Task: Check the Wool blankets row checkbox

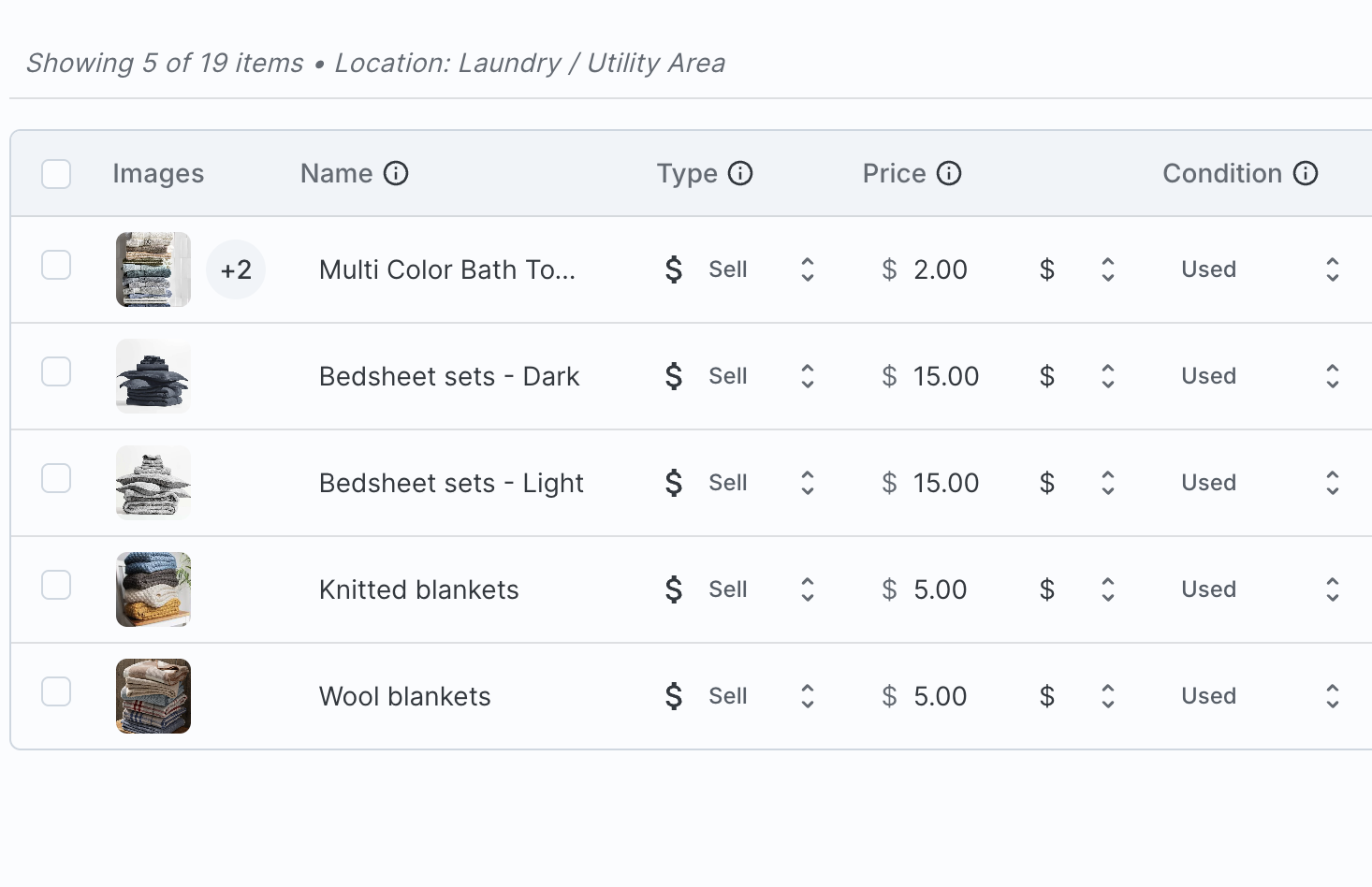Action: [55, 691]
